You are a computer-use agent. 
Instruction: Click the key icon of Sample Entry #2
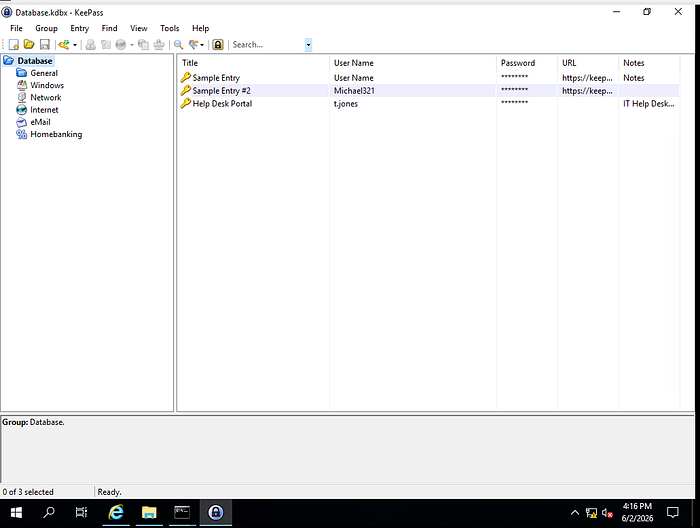[186, 91]
